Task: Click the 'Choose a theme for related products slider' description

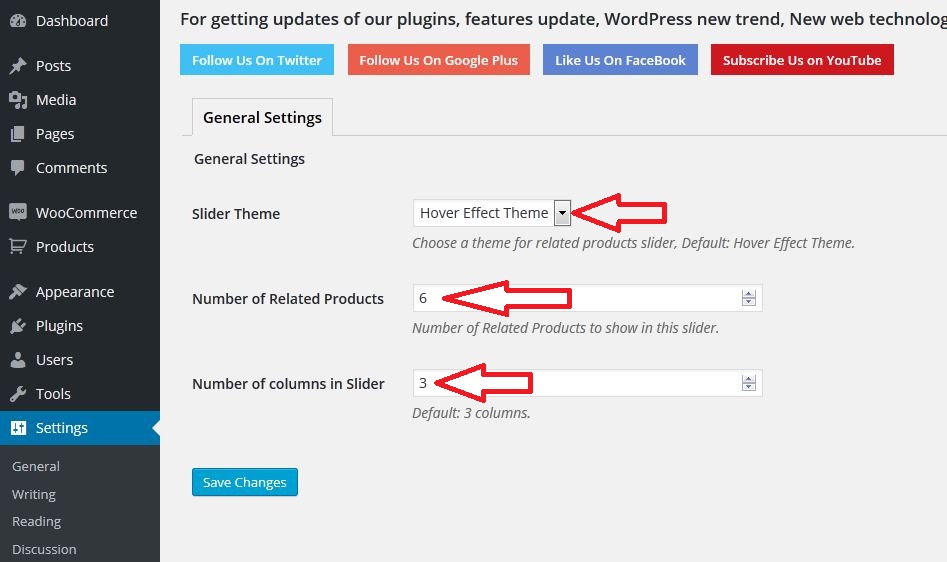Action: point(634,243)
